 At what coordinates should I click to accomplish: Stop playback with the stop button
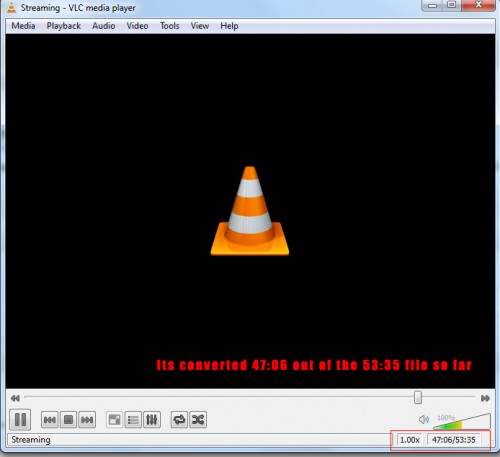coord(68,420)
